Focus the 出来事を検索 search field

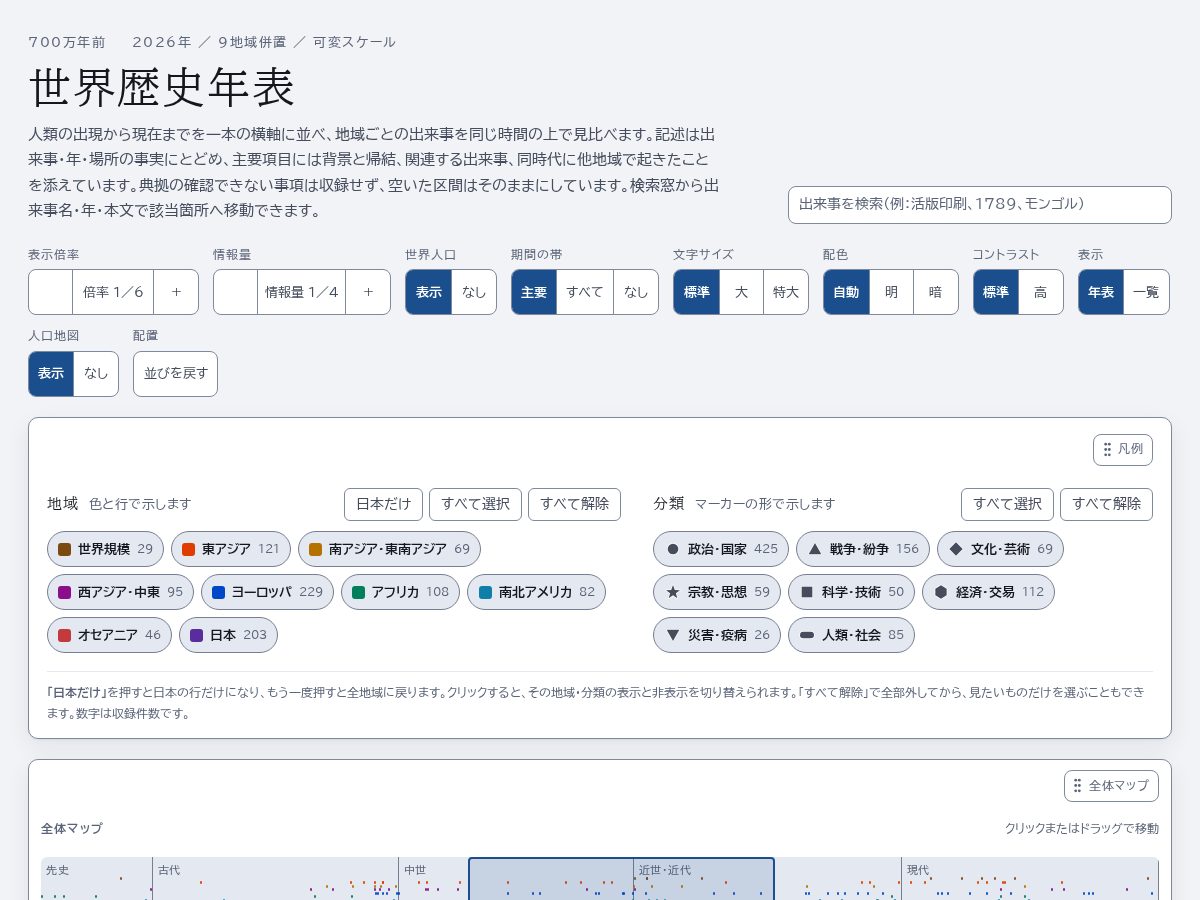point(980,204)
